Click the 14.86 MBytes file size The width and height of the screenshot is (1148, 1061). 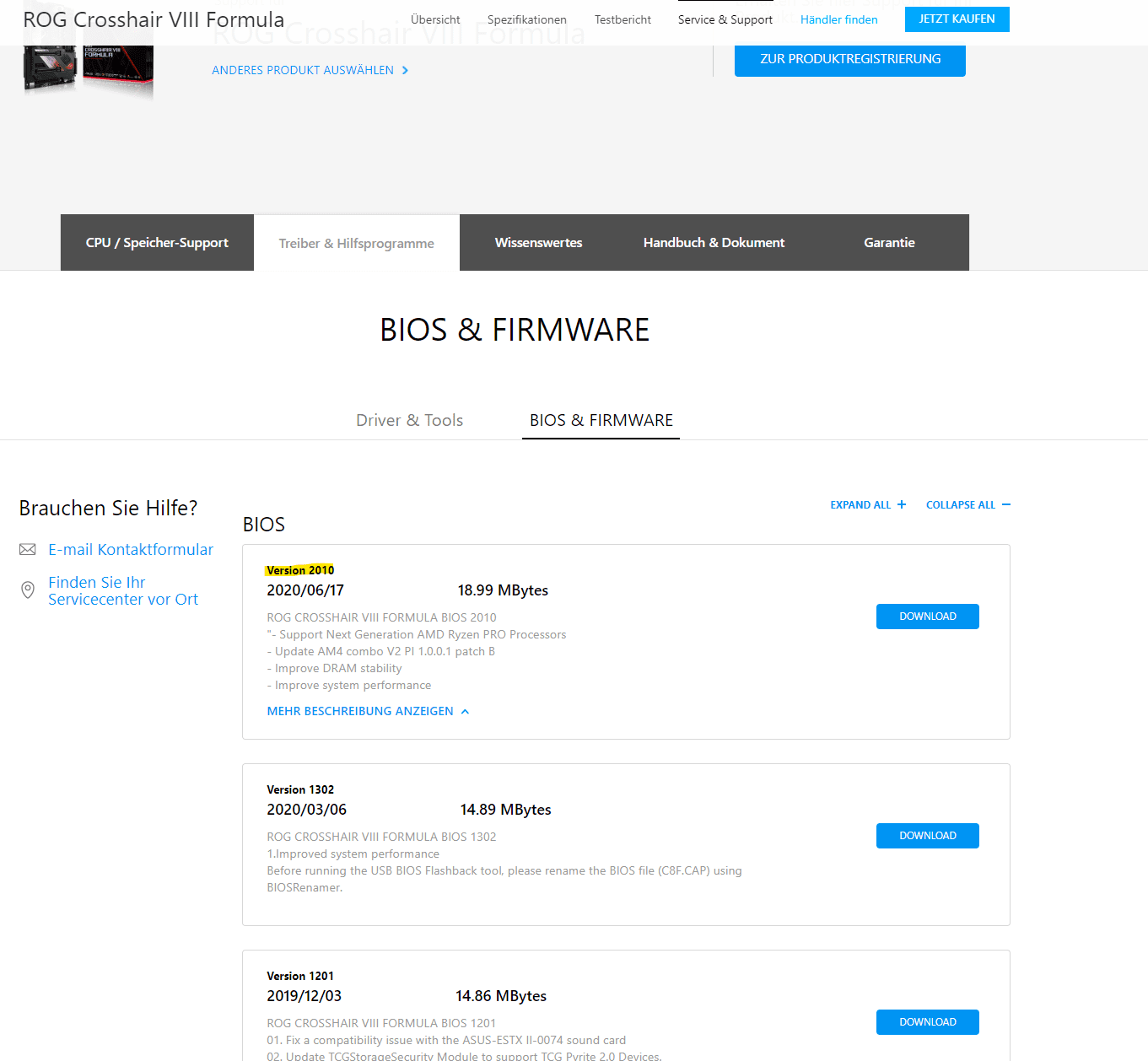[501, 996]
